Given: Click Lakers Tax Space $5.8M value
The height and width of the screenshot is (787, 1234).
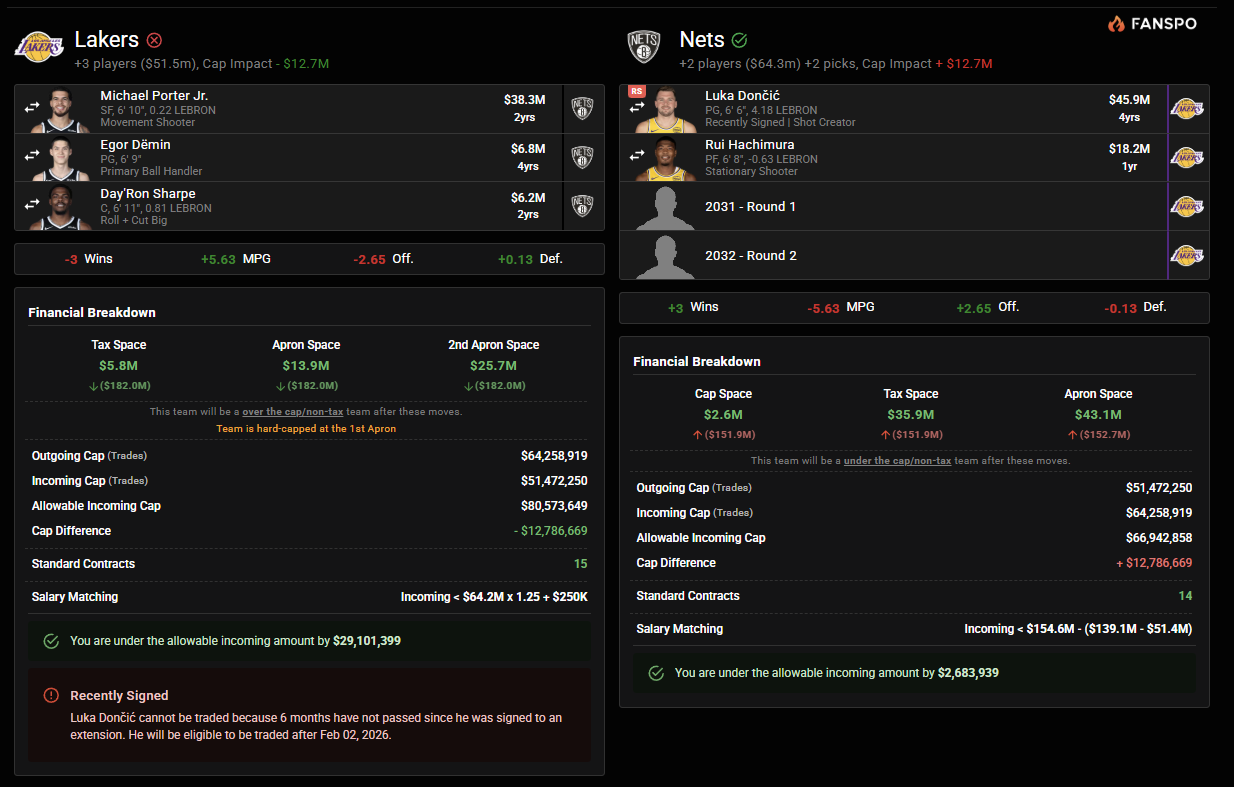Looking at the screenshot, I should pos(119,366).
